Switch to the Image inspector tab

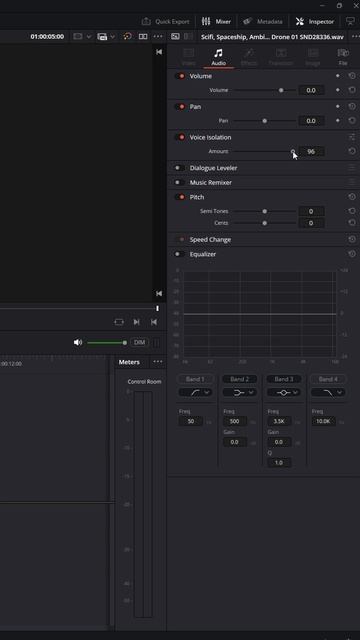coord(313,57)
